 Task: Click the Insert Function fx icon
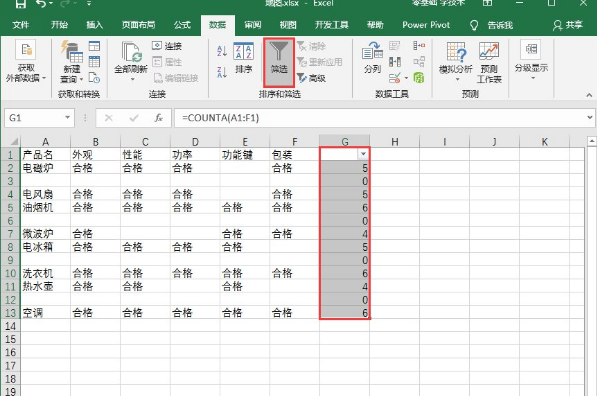pyautogui.click(x=159, y=118)
